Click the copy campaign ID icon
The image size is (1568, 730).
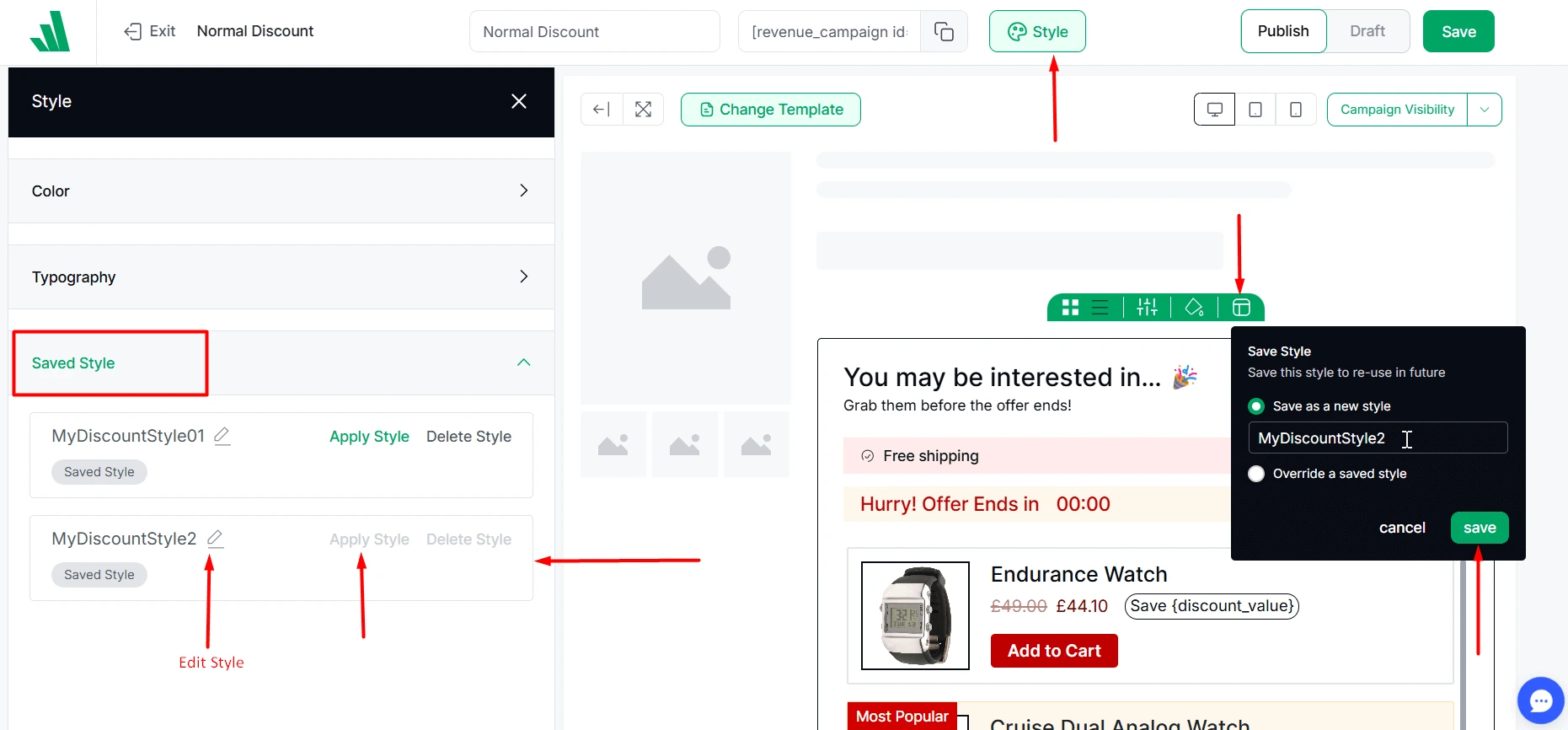coord(944,32)
